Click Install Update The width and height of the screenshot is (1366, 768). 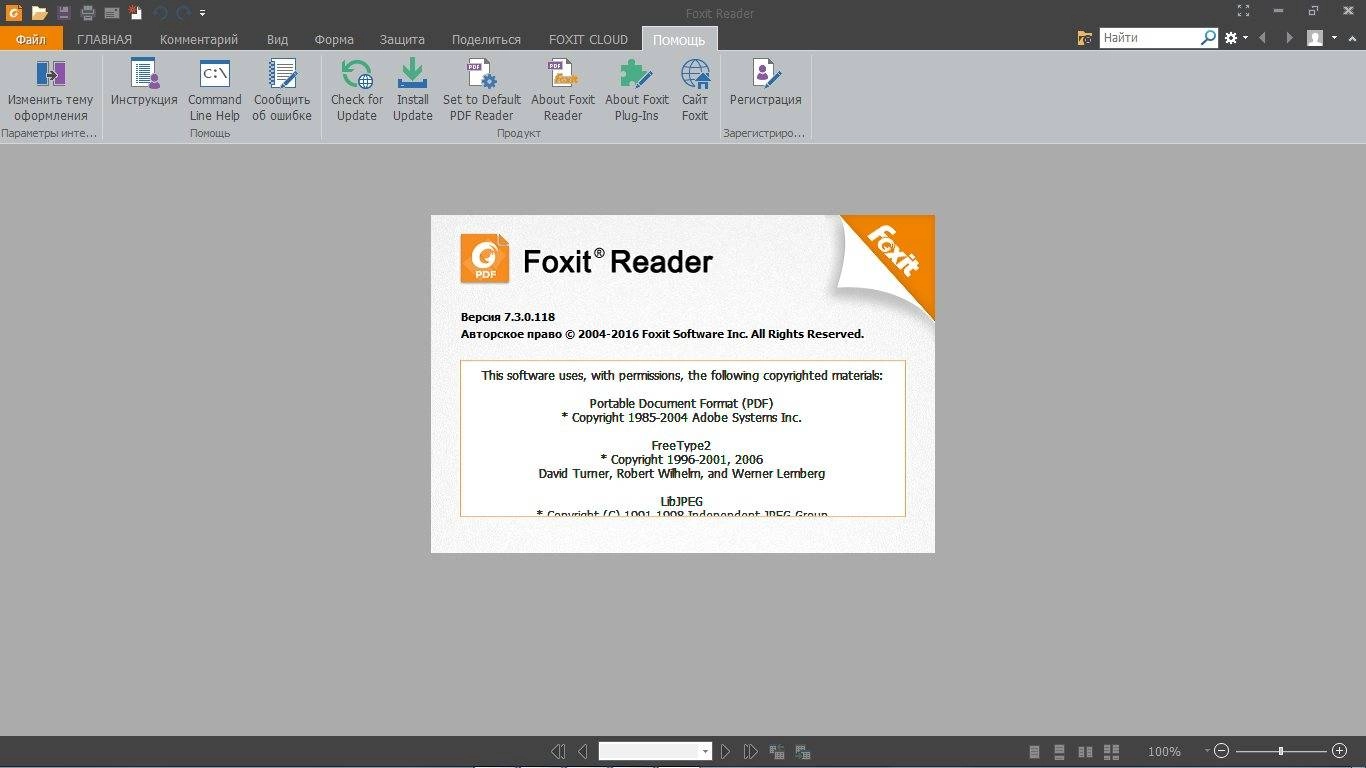pyautogui.click(x=412, y=90)
